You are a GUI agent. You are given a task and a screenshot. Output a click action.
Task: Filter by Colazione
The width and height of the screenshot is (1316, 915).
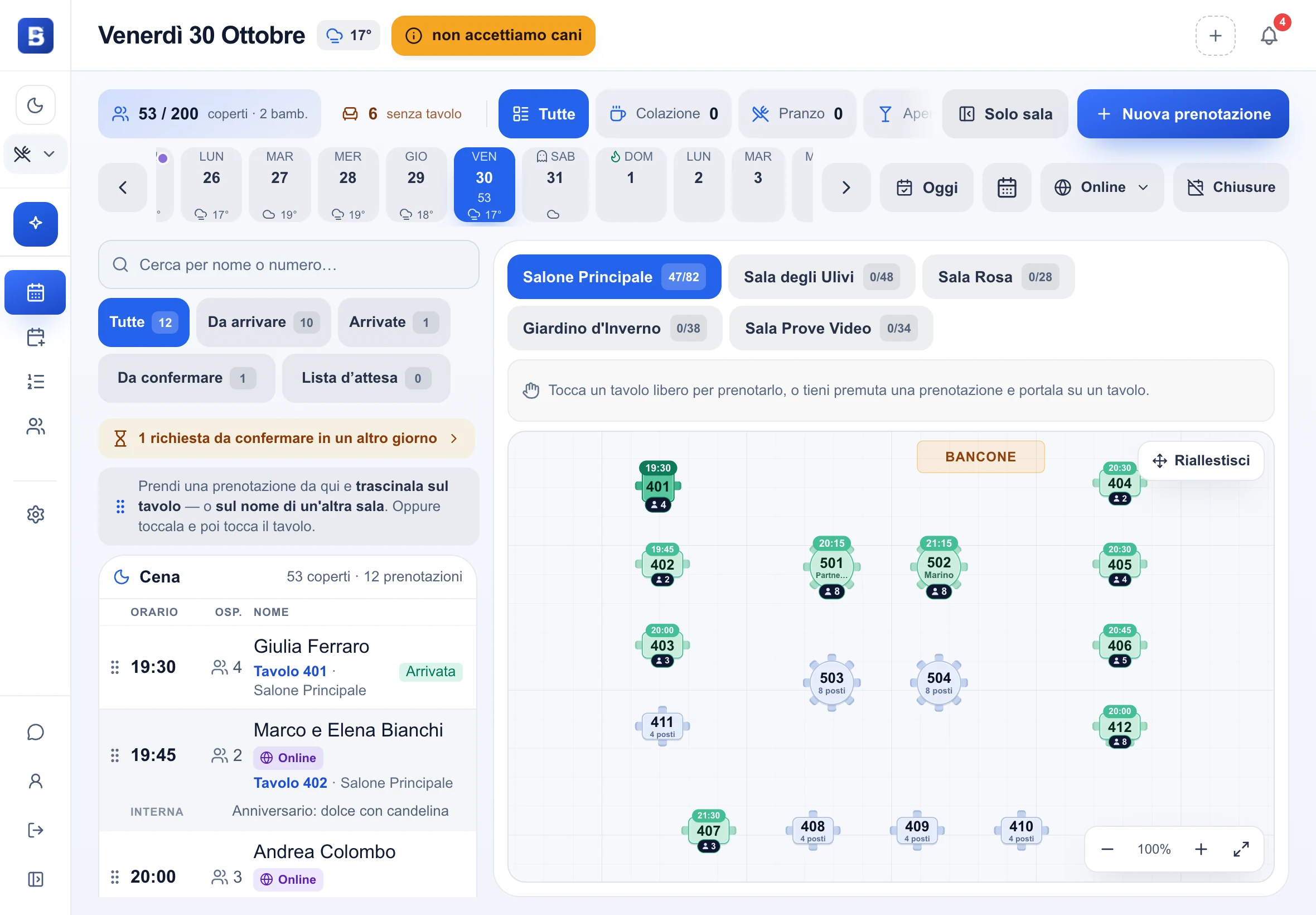(x=664, y=113)
